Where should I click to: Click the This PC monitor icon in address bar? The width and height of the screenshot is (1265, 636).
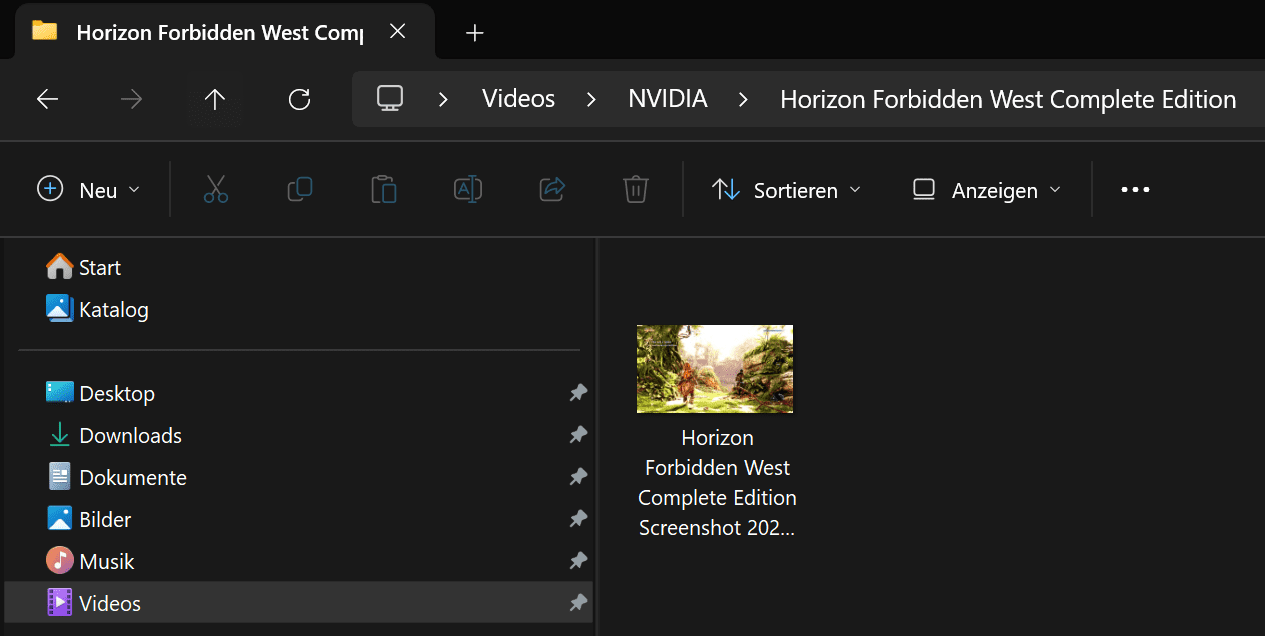point(389,98)
